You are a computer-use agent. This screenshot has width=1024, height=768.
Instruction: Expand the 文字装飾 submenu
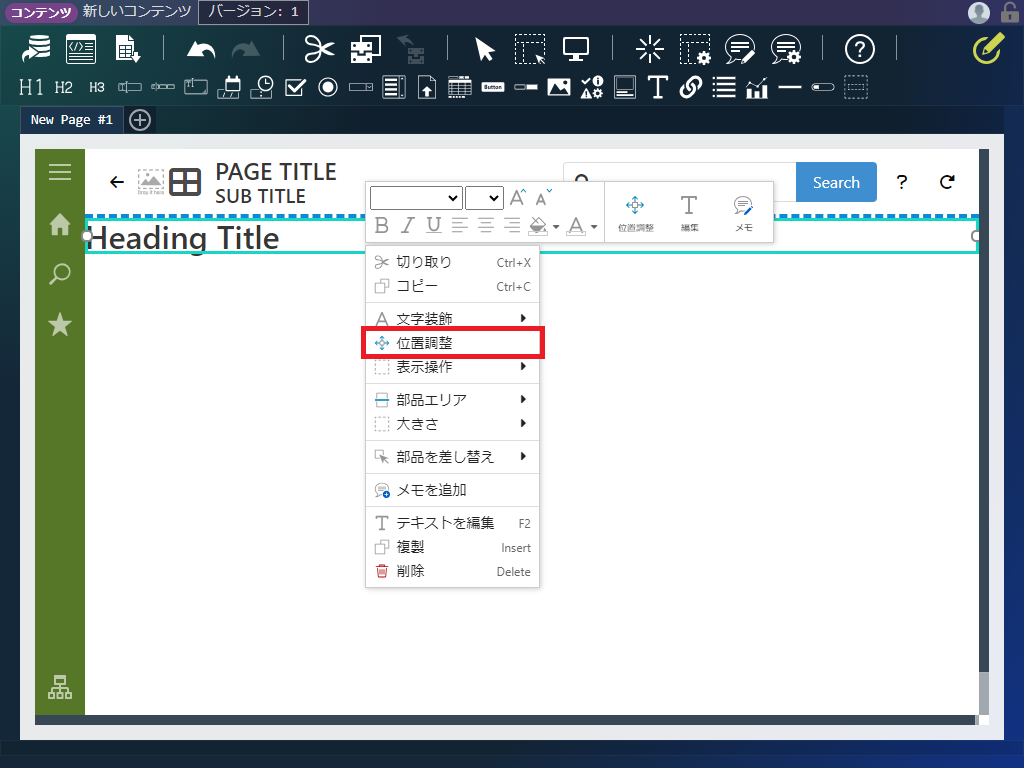pos(453,319)
